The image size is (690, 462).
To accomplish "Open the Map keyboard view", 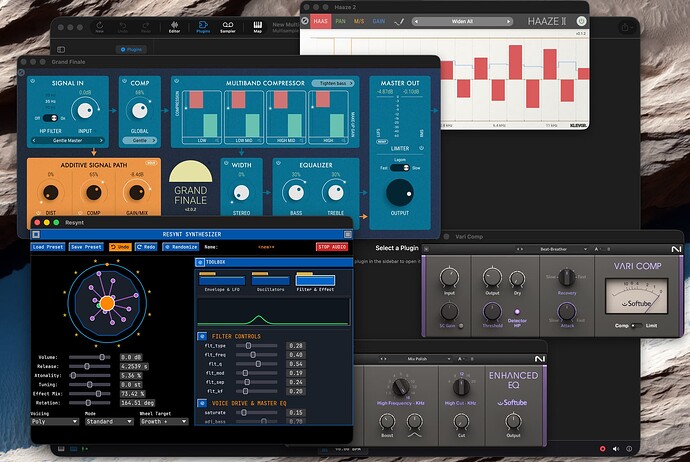I will pos(257,27).
